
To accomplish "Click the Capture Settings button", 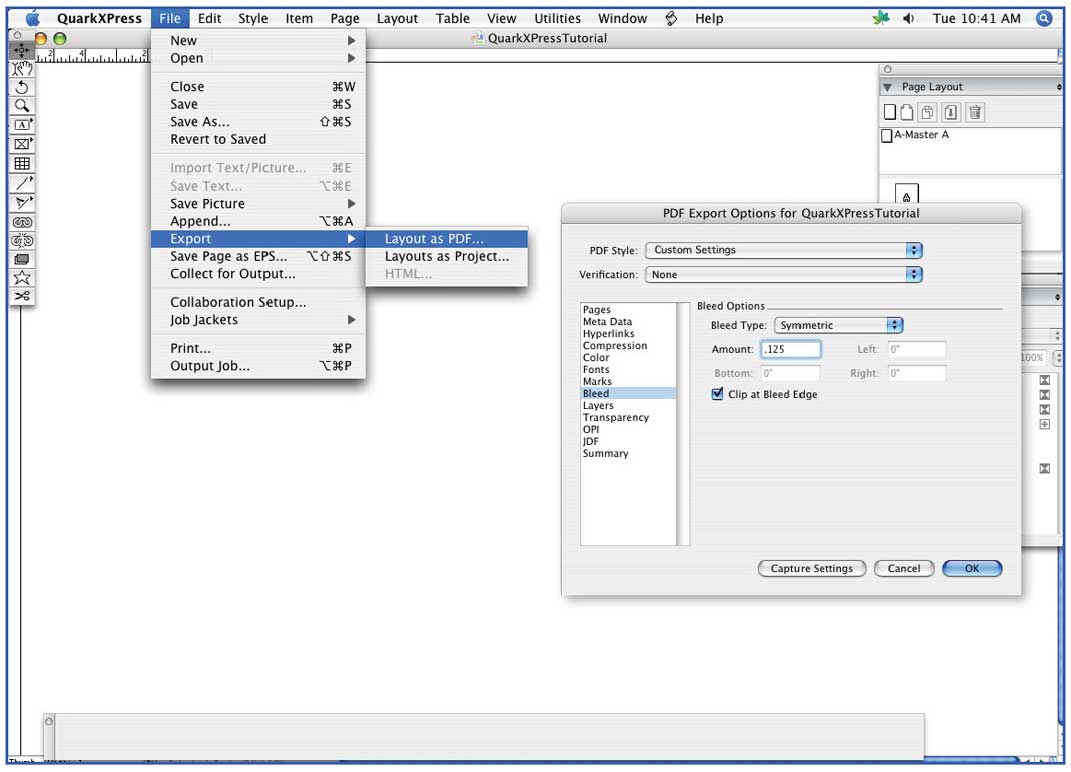I will tap(811, 568).
